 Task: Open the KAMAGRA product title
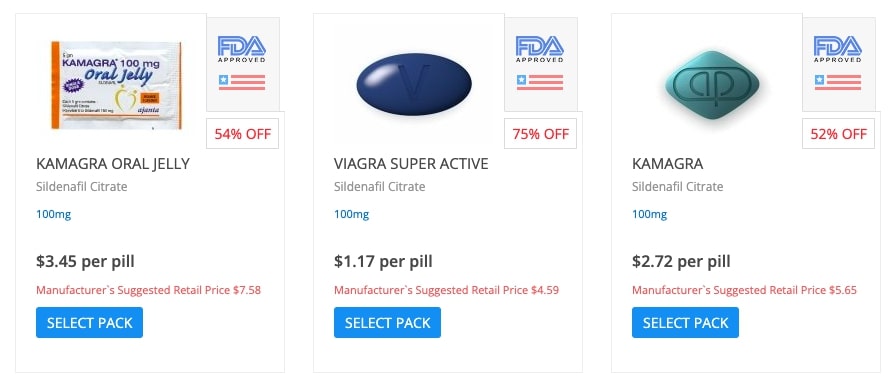[668, 164]
